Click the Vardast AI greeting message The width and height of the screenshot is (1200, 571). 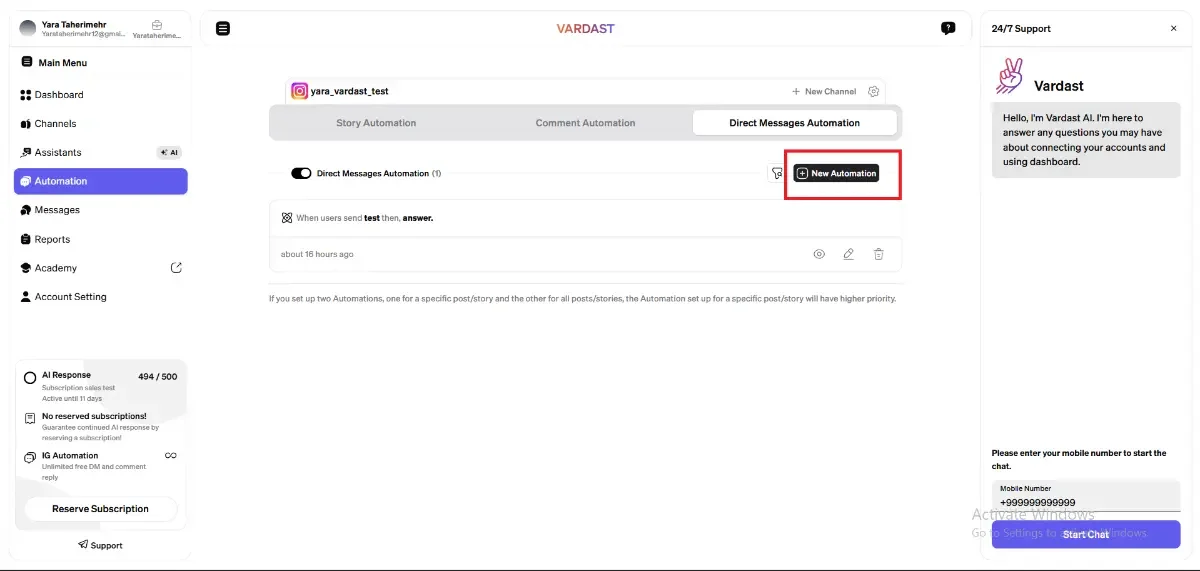click(1085, 139)
